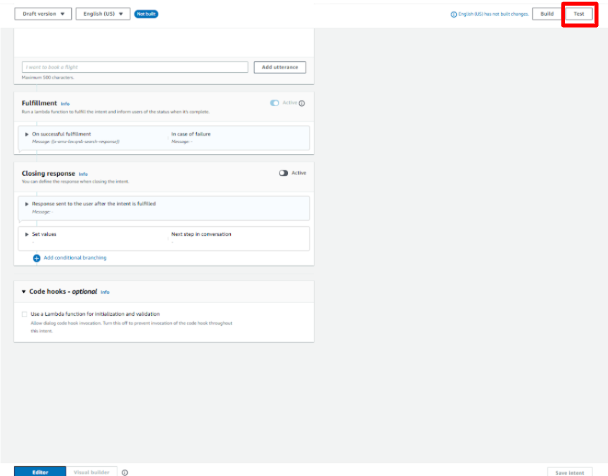The height and width of the screenshot is (476, 608).
Task: Collapse the Code hooks section
Action: point(24,291)
